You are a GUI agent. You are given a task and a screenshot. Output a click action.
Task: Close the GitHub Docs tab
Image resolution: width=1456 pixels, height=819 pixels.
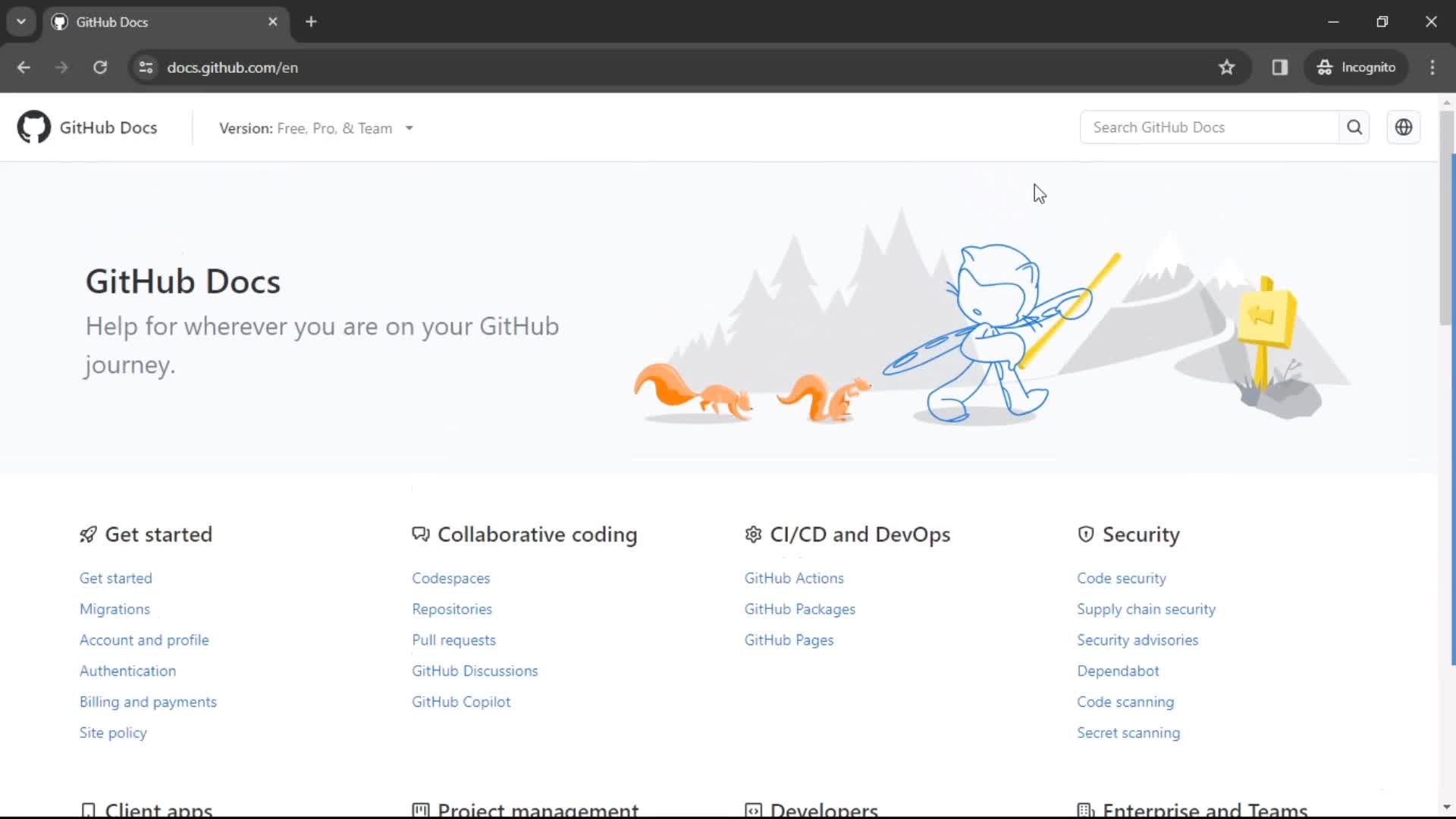coord(273,22)
